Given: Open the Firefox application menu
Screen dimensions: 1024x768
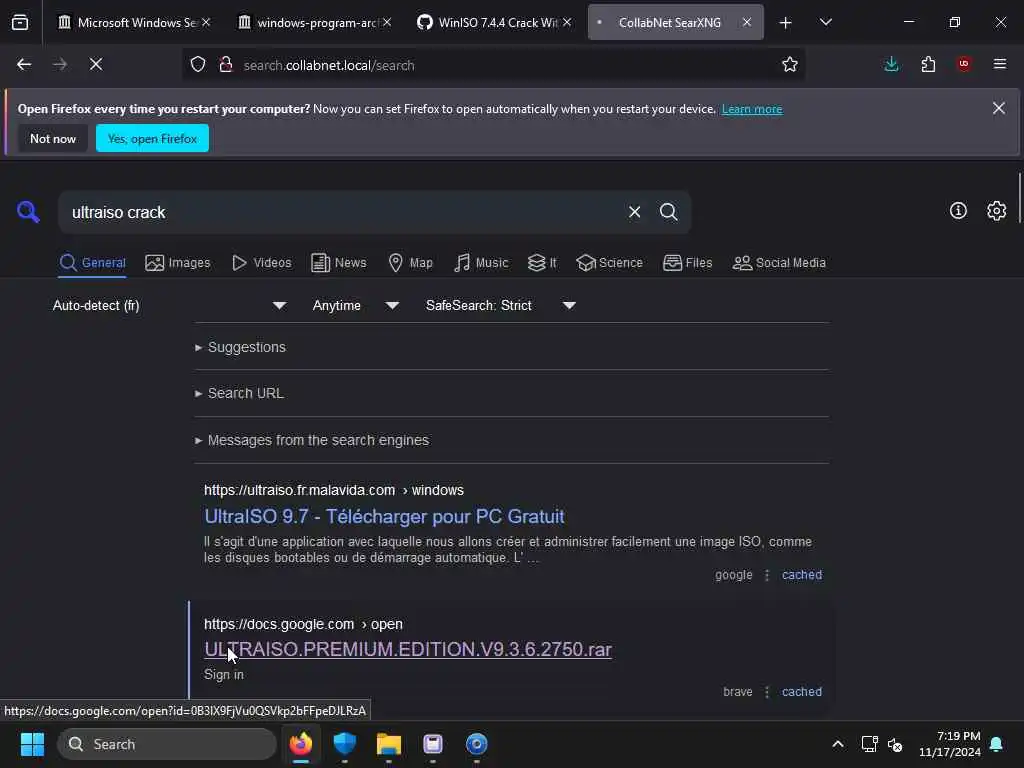Looking at the screenshot, I should 1000,64.
